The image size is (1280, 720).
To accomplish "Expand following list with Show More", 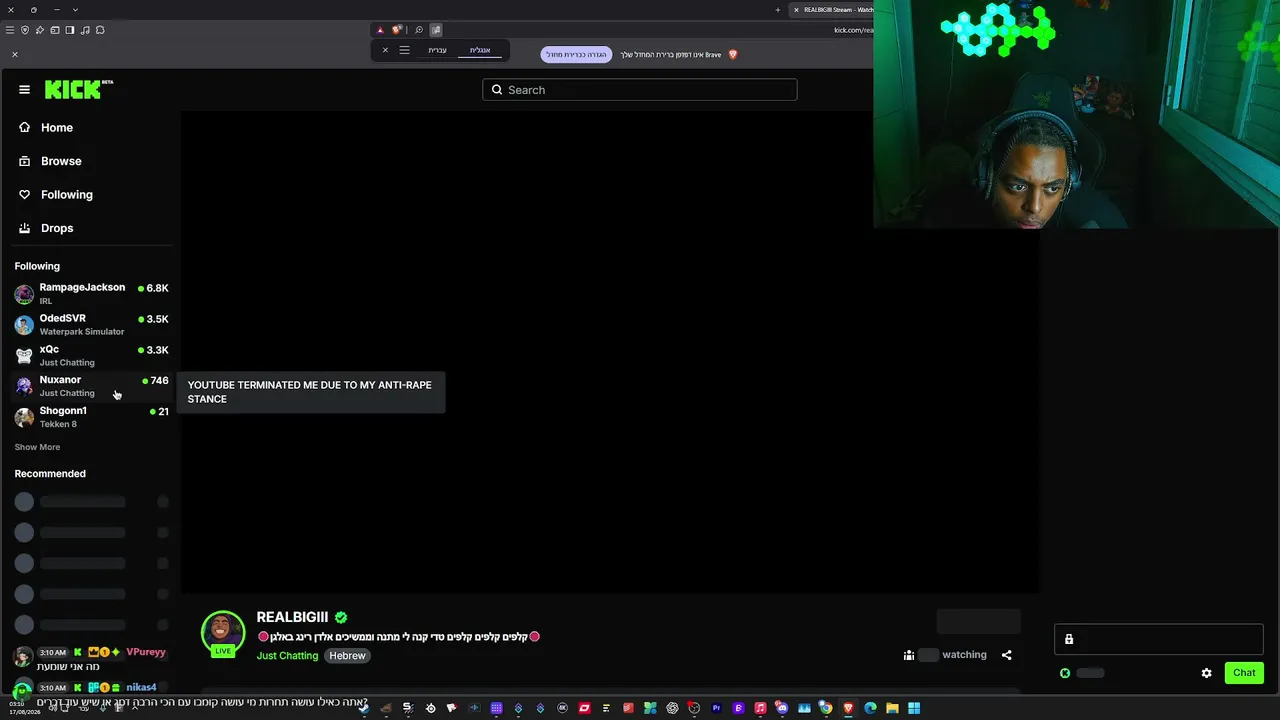I will (x=37, y=447).
